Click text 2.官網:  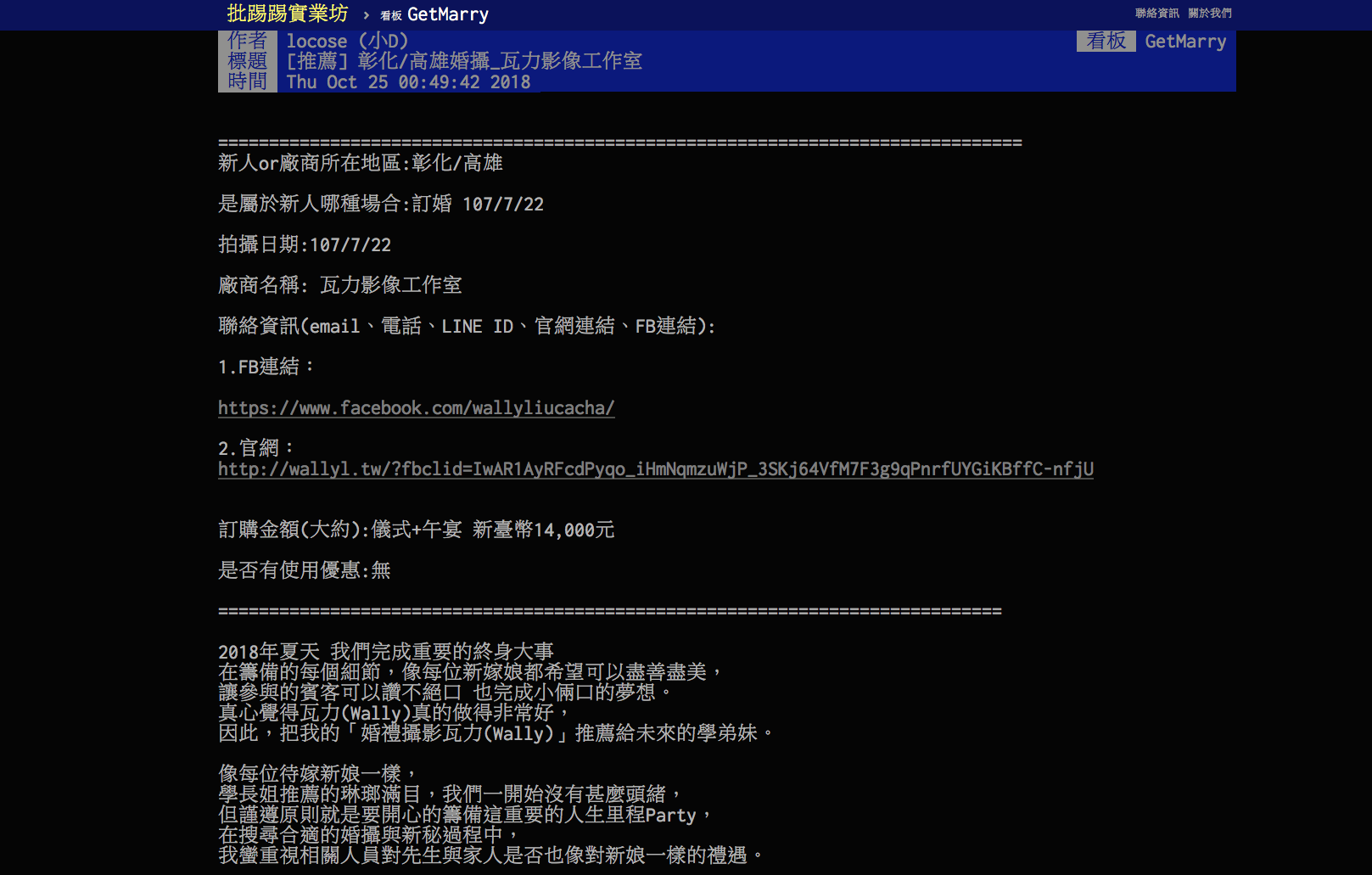click(x=256, y=448)
